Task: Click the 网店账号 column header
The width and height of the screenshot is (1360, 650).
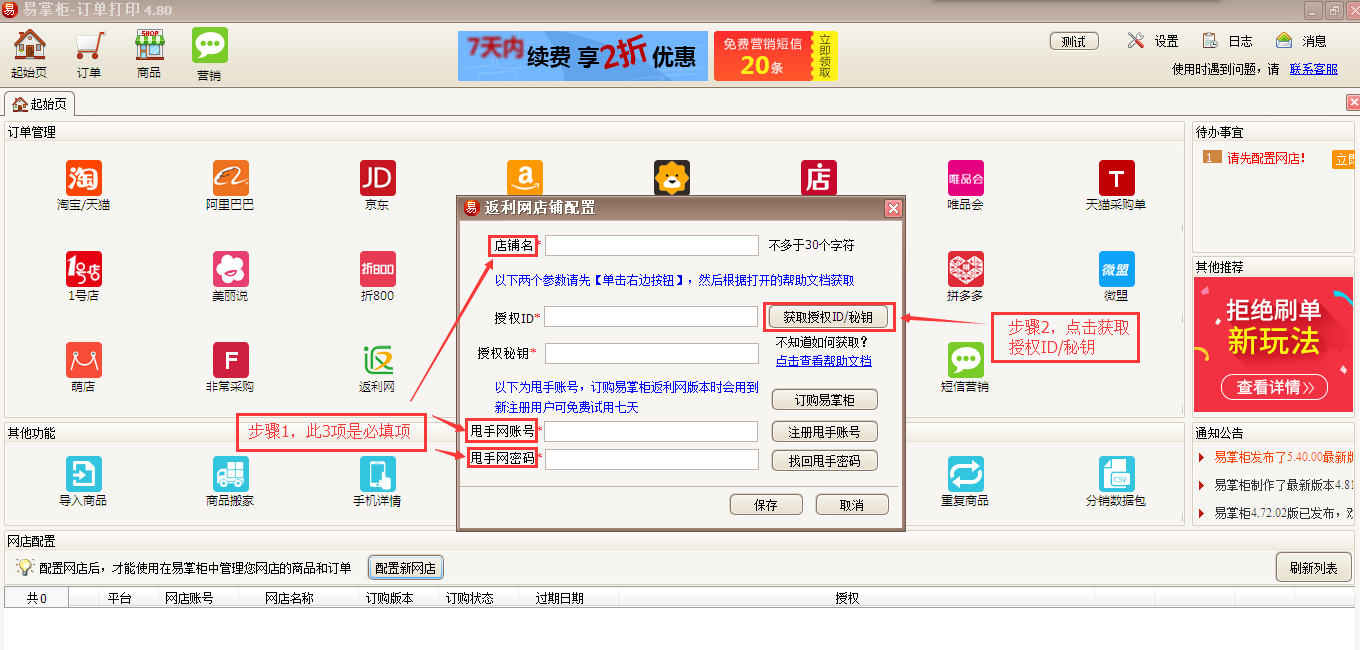Action: tap(189, 598)
